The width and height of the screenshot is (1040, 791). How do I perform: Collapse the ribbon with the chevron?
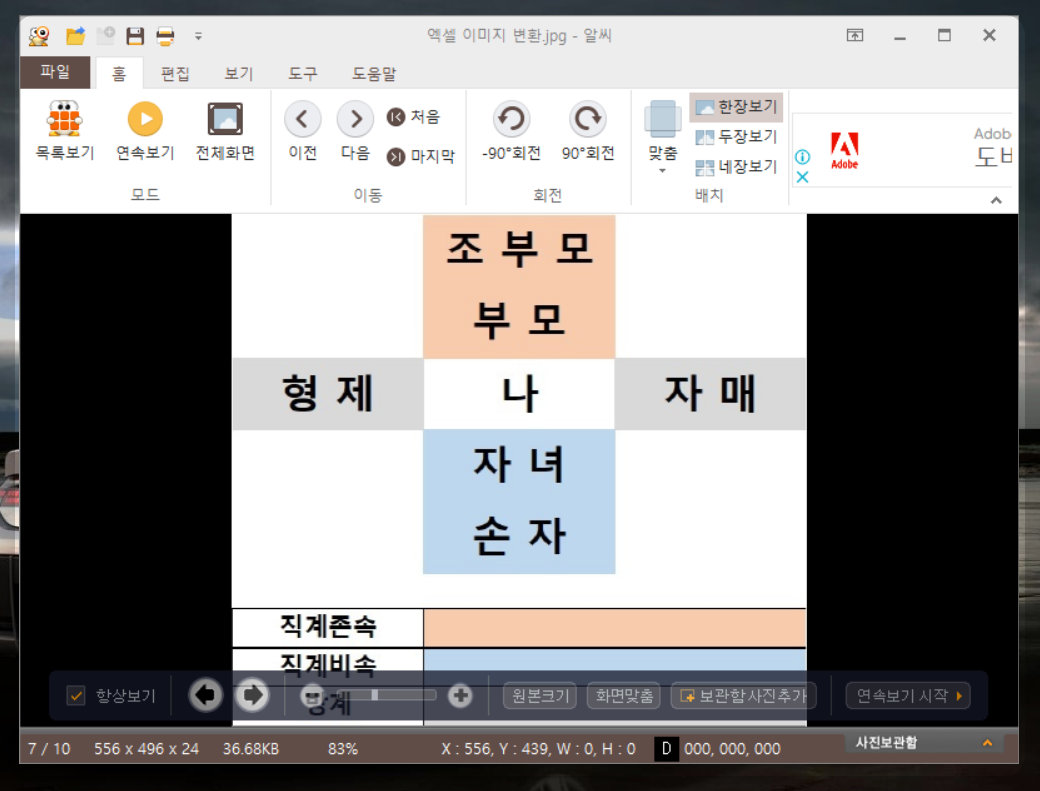tap(996, 200)
